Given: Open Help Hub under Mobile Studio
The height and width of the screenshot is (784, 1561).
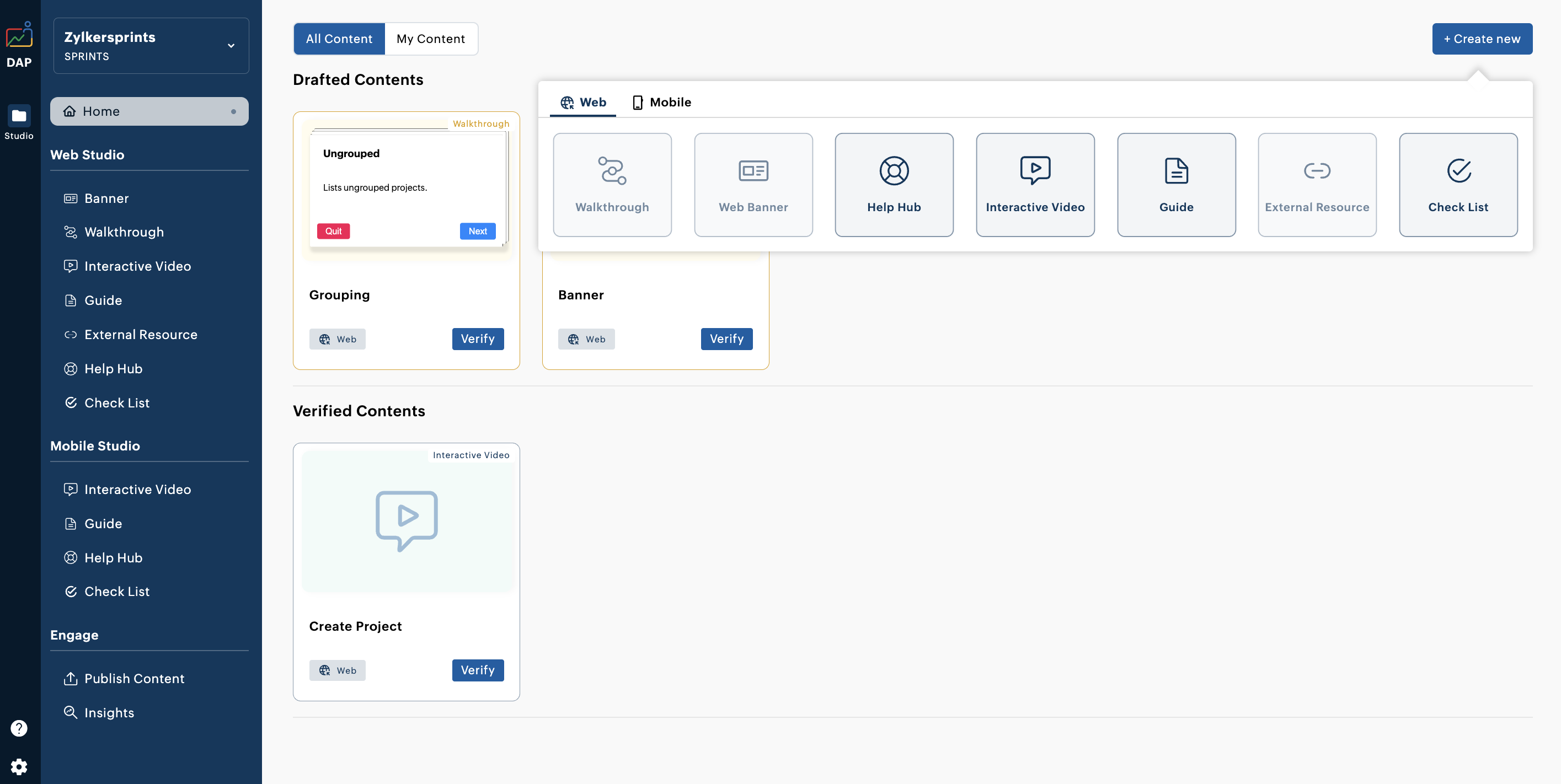Looking at the screenshot, I should pyautogui.click(x=103, y=557).
